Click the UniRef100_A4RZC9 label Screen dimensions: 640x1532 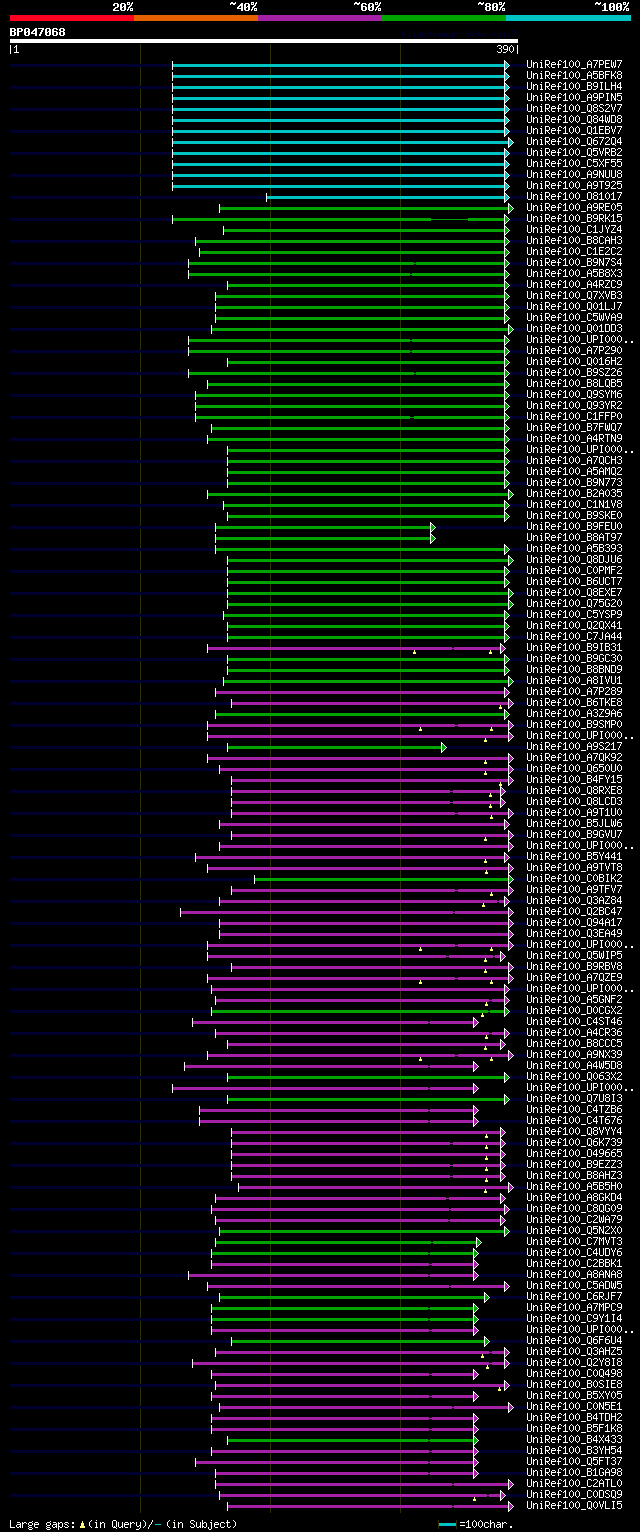point(574,284)
